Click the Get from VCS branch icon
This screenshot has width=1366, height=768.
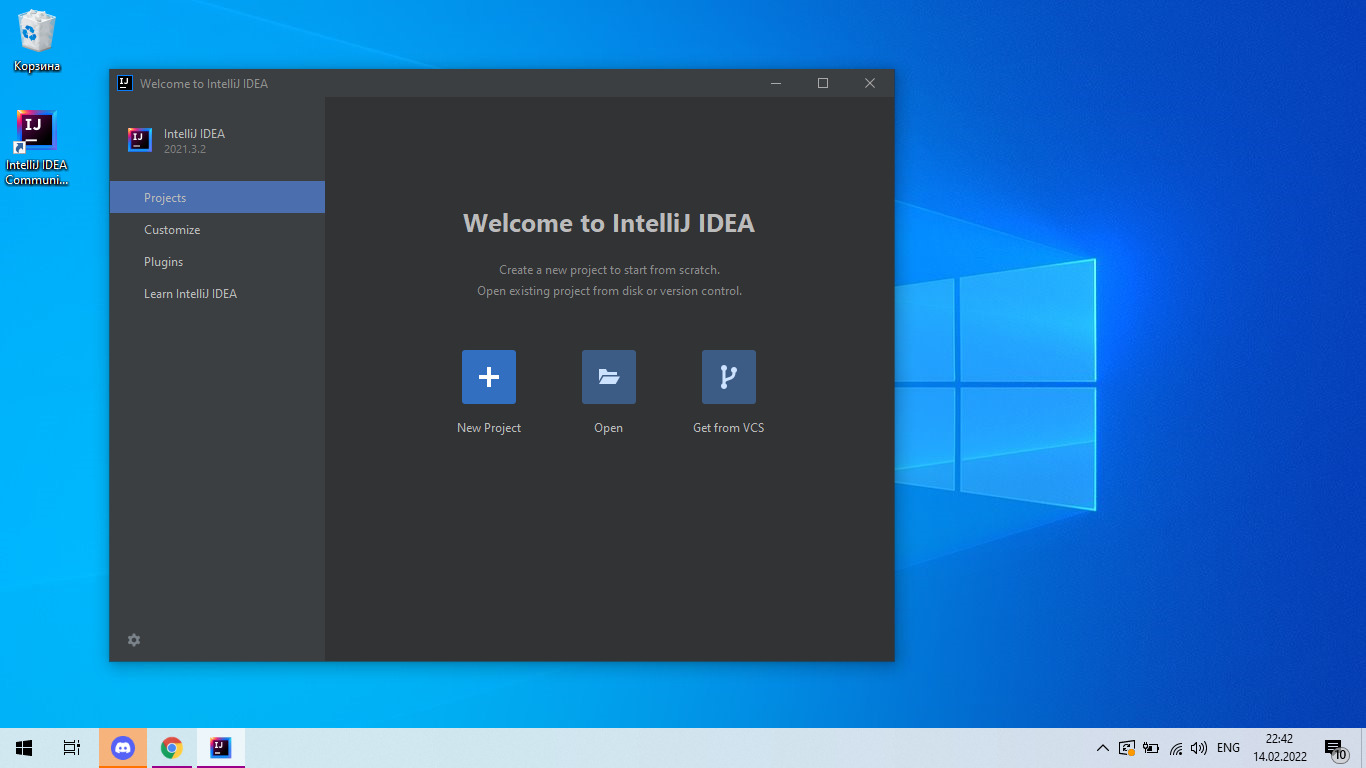click(x=728, y=377)
